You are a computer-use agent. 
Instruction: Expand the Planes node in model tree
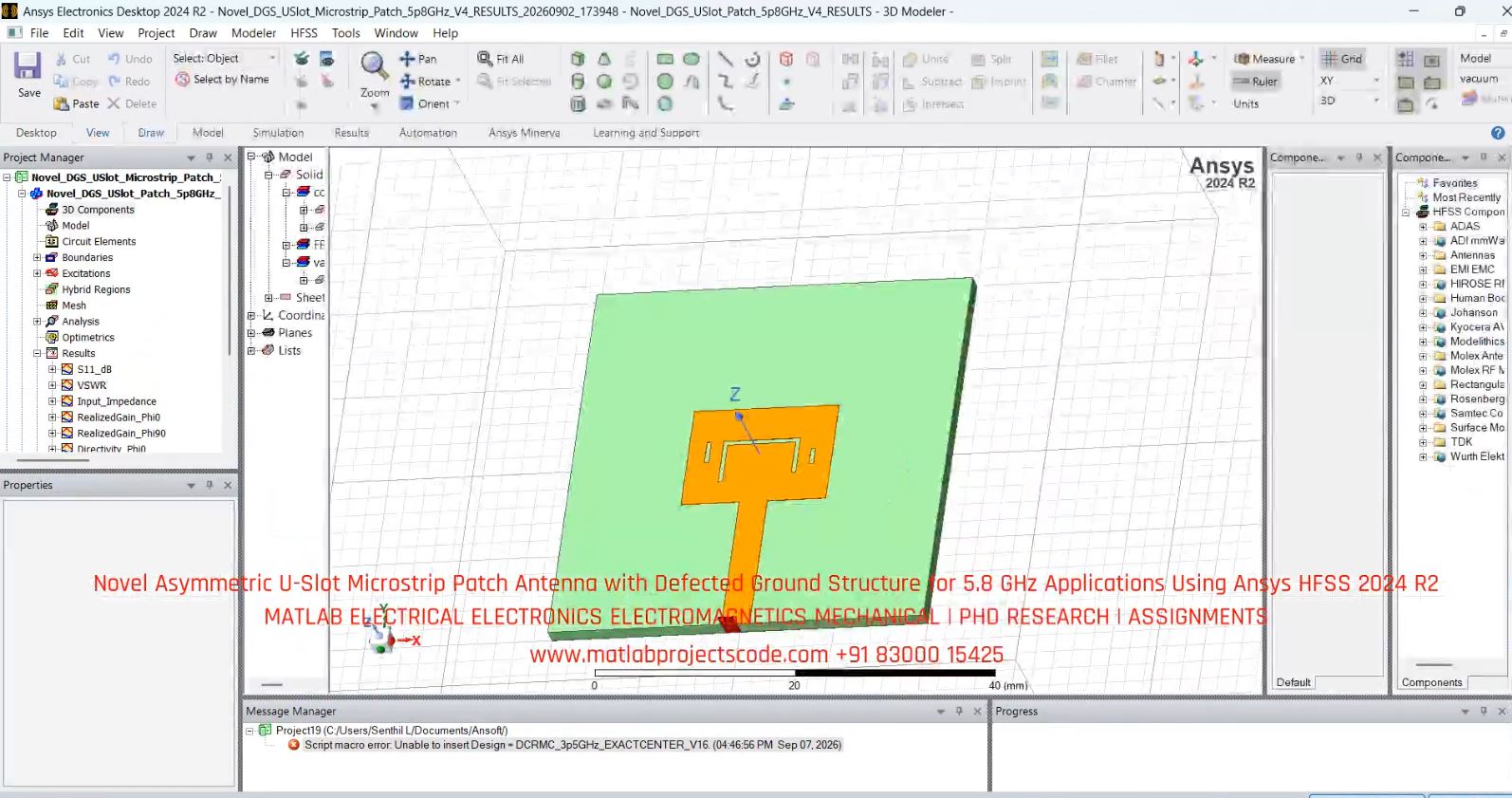tap(251, 333)
